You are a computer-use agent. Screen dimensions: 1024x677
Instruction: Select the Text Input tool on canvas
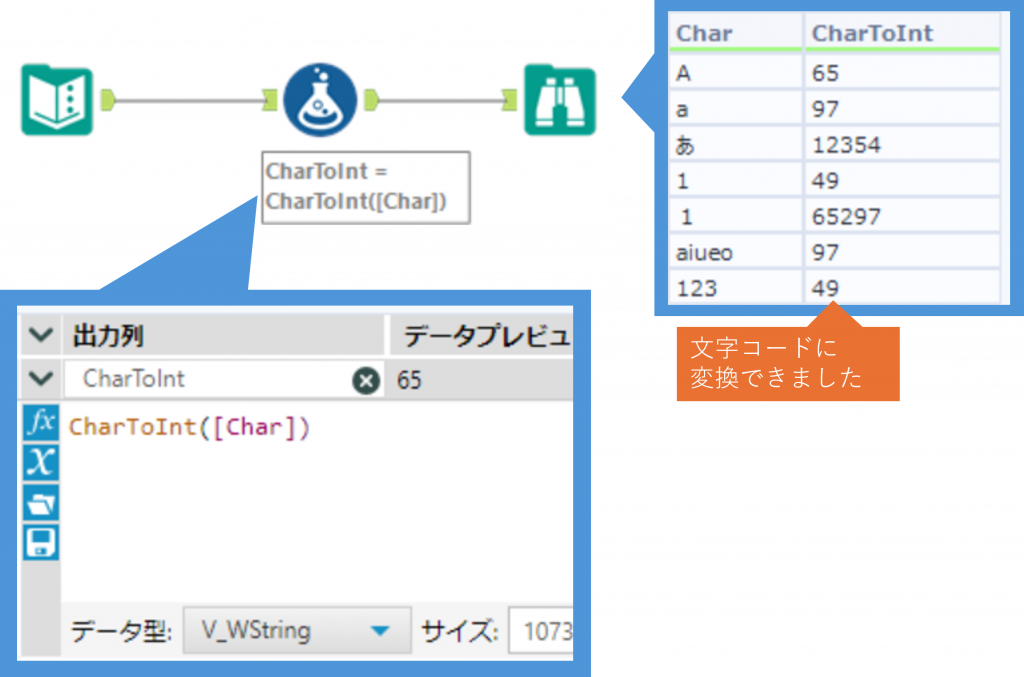click(x=57, y=100)
